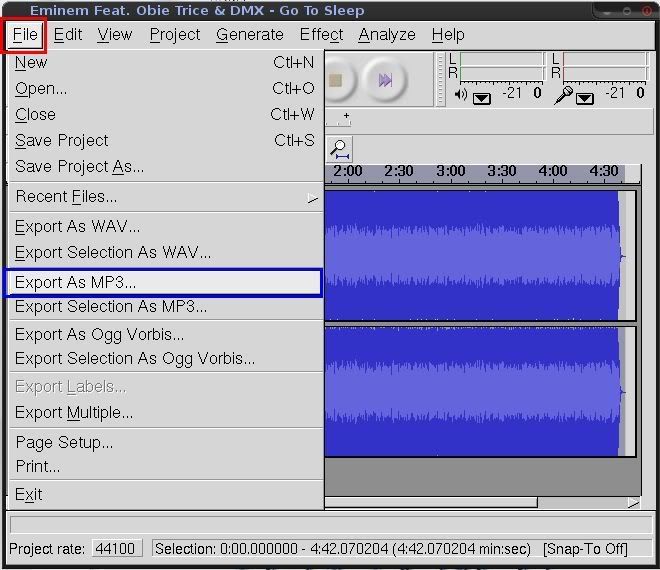The width and height of the screenshot is (660, 570).
Task: Open the Help menu
Action: 448,35
